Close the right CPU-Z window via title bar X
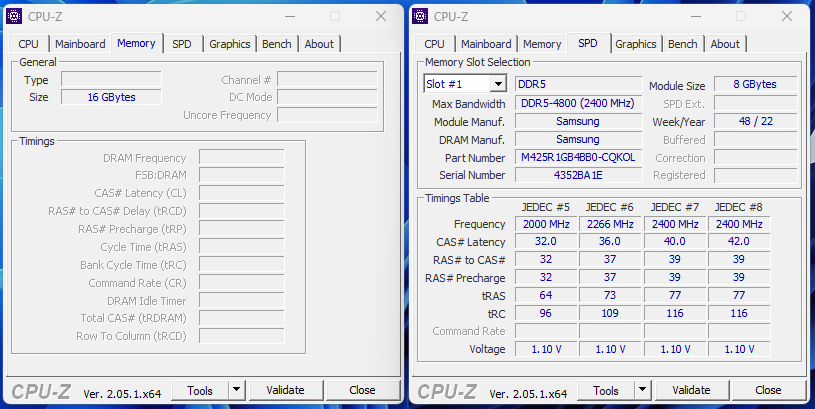 pos(787,16)
